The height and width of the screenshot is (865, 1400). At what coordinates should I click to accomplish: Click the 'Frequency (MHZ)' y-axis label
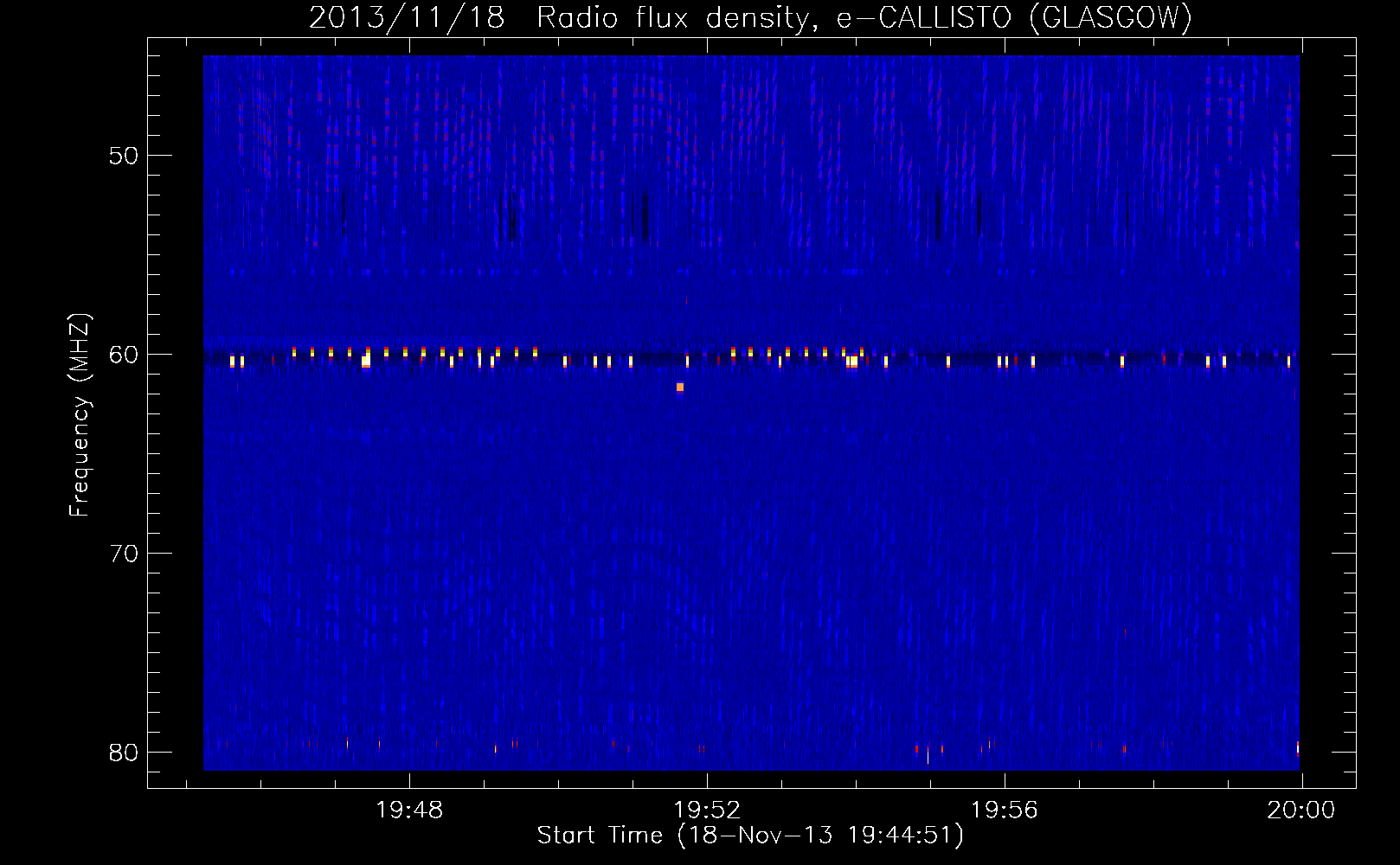(x=79, y=415)
